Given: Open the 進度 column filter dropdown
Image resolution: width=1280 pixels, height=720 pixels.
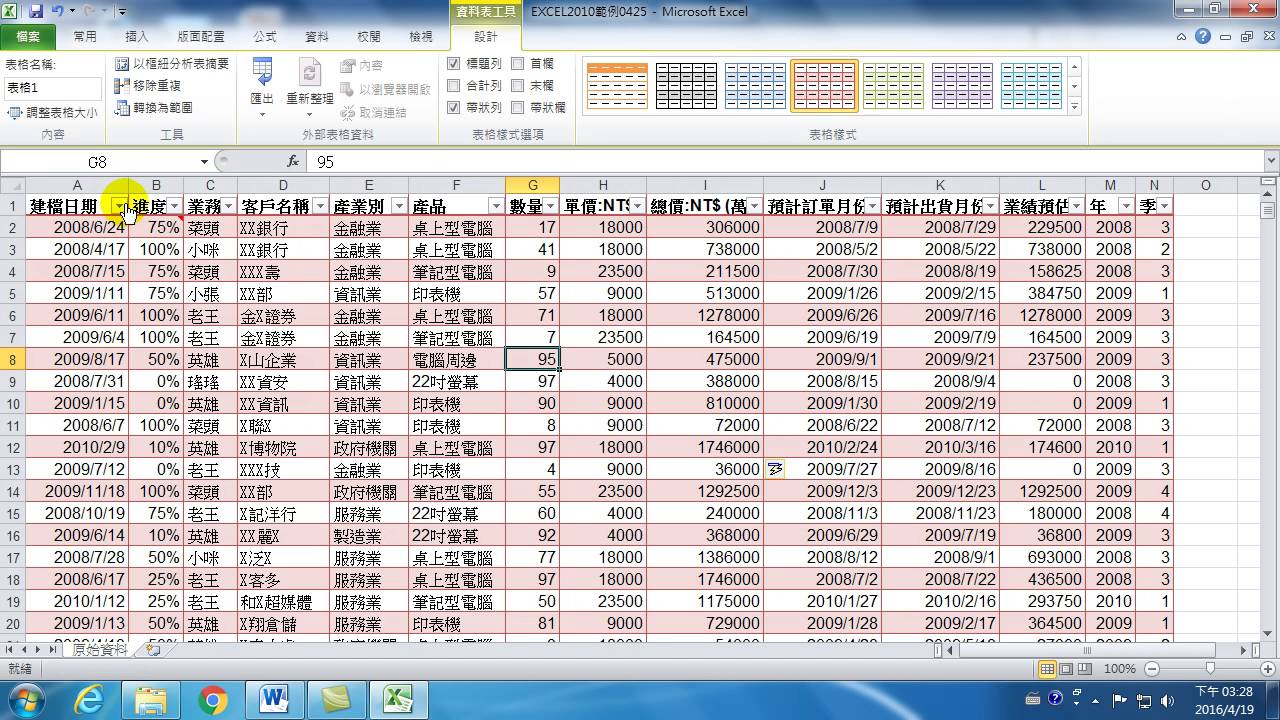Looking at the screenshot, I should click(174, 206).
